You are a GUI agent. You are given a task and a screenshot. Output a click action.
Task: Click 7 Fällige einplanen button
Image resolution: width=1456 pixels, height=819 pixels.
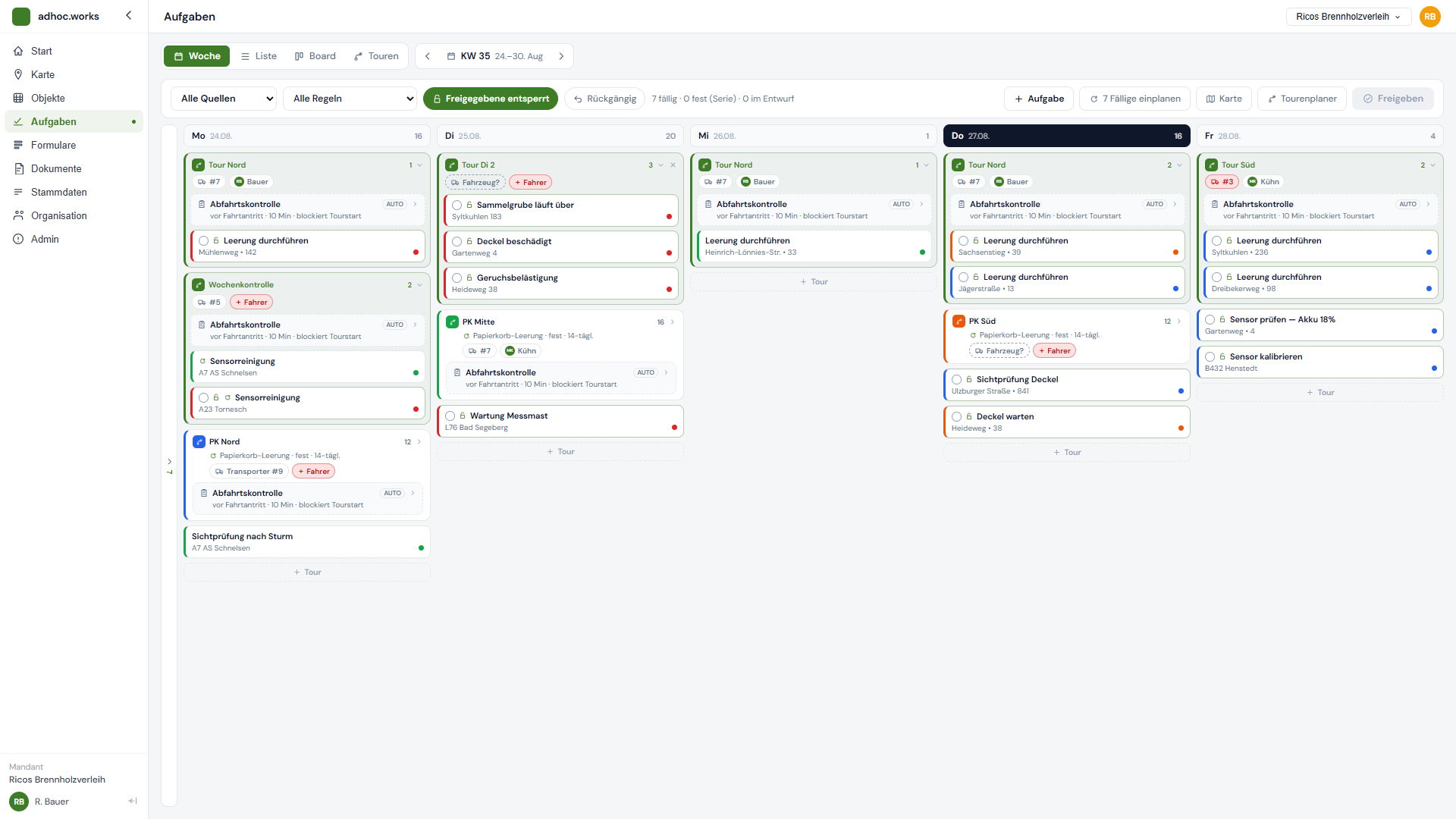(x=1135, y=99)
